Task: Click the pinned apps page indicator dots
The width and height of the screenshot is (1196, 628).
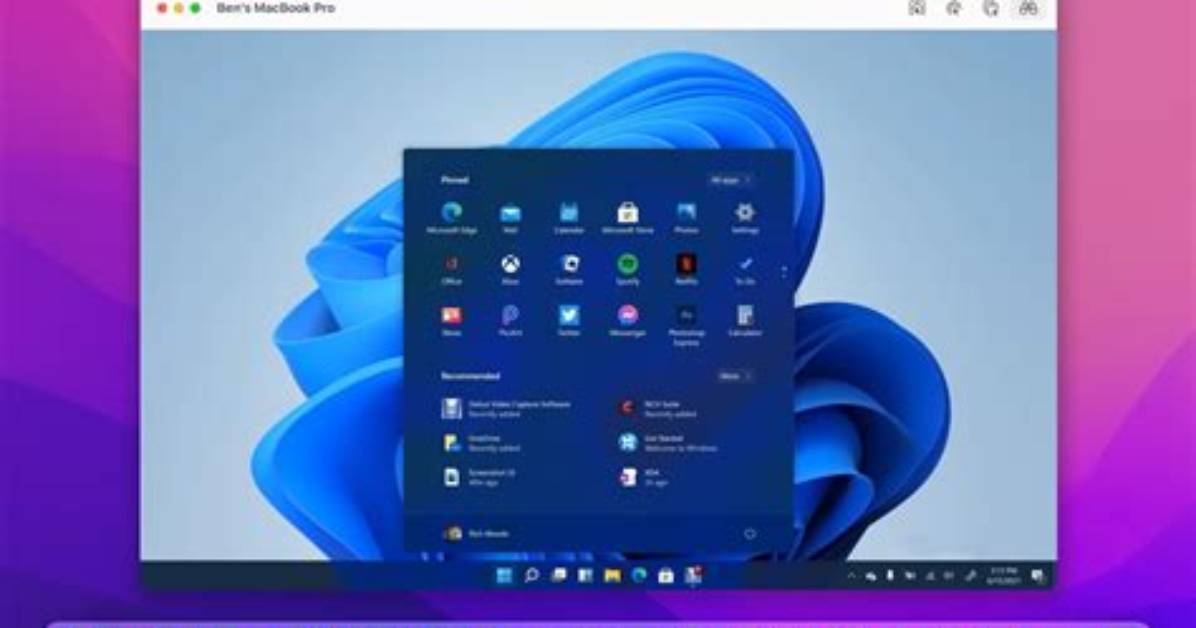Action: (783, 272)
